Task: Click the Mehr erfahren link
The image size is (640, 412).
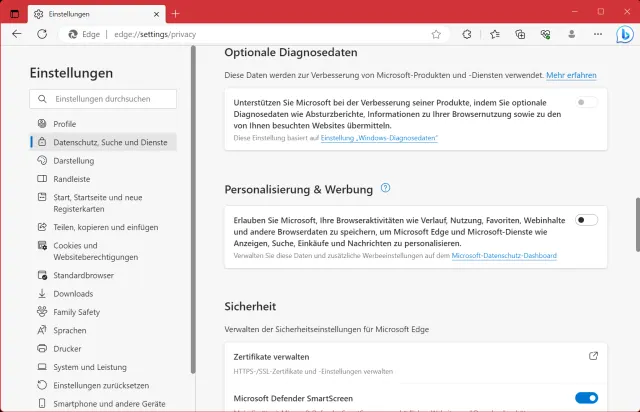Action: [572, 75]
